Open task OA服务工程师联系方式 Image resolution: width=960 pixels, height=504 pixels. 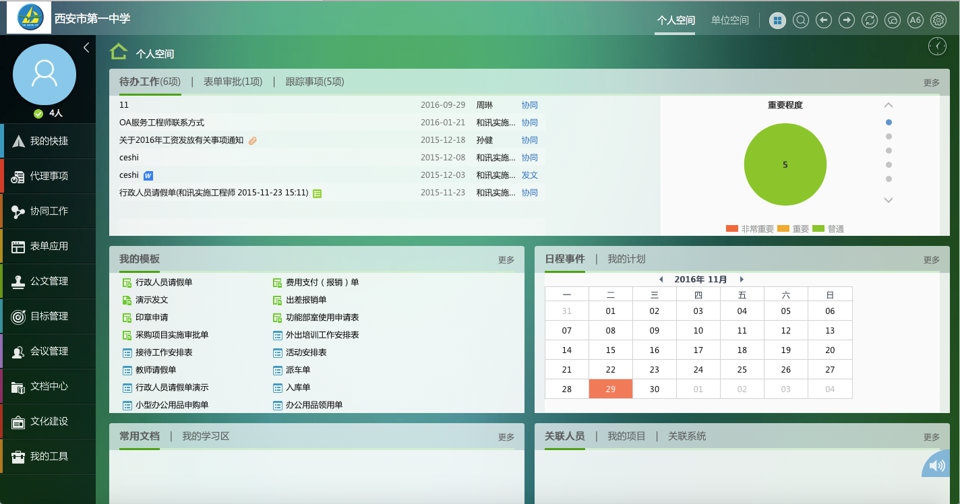click(162, 122)
